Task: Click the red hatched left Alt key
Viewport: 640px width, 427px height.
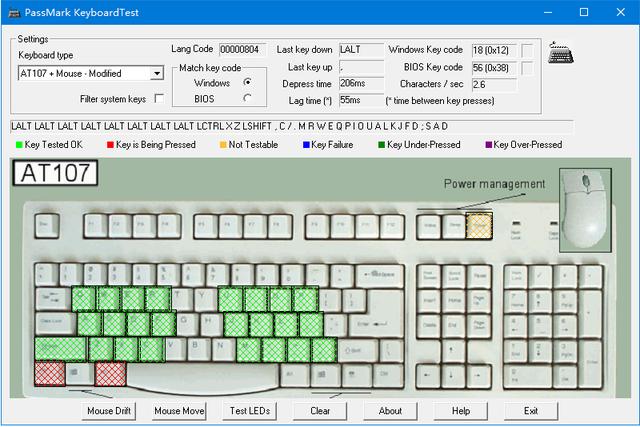Action: point(110,374)
